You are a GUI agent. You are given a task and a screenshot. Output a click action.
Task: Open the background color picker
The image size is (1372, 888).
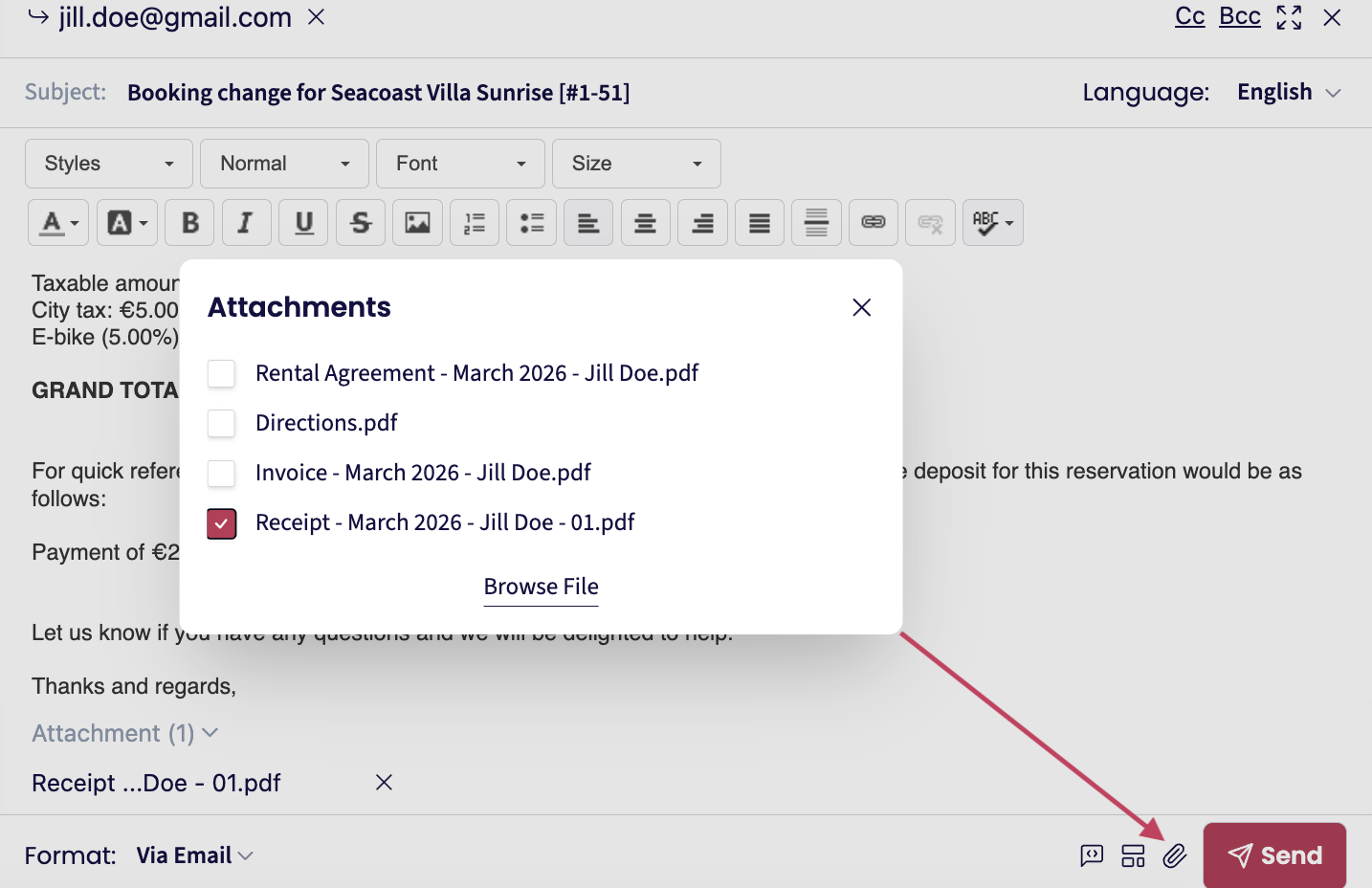pos(127,223)
